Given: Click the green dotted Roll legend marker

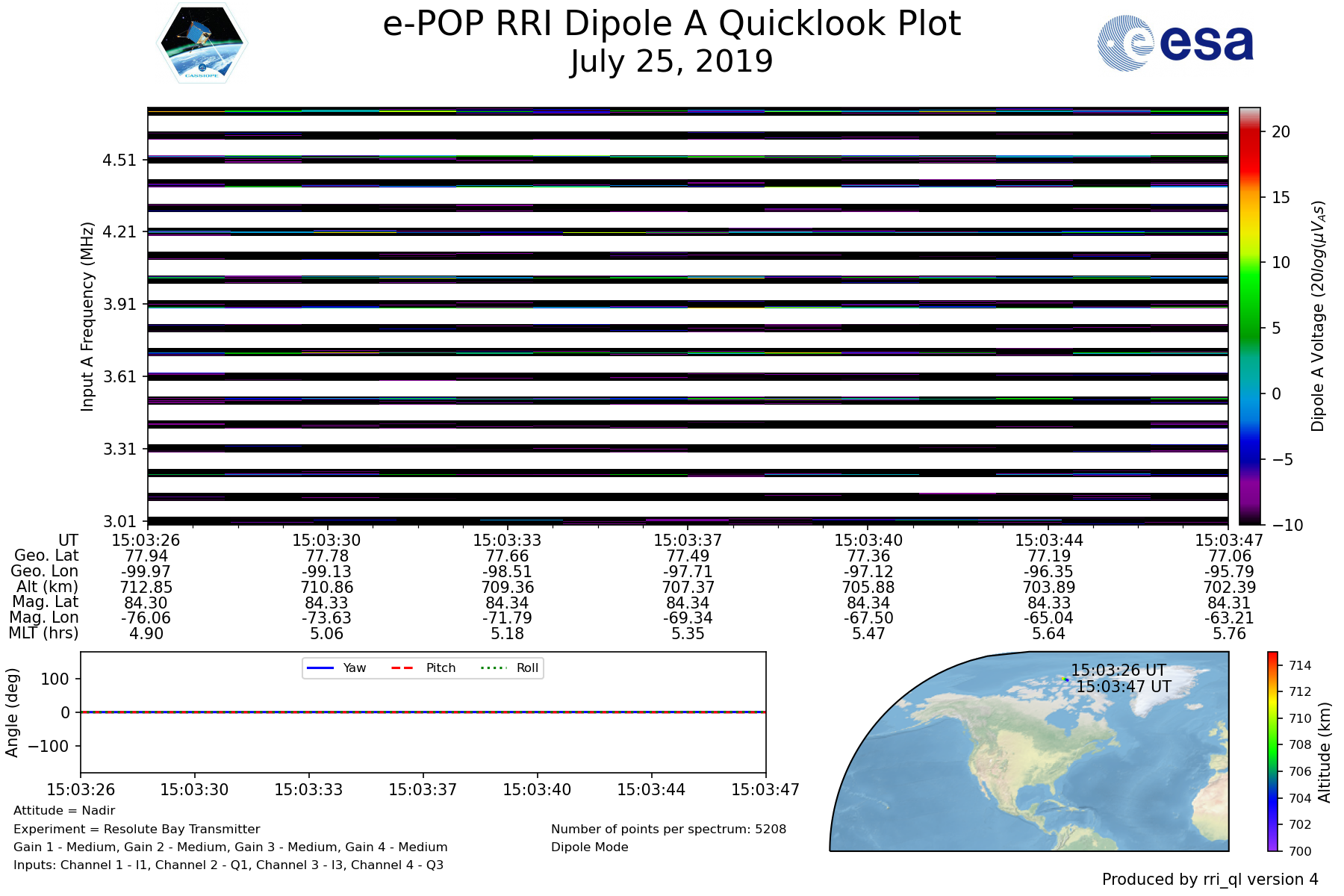Looking at the screenshot, I should [493, 668].
